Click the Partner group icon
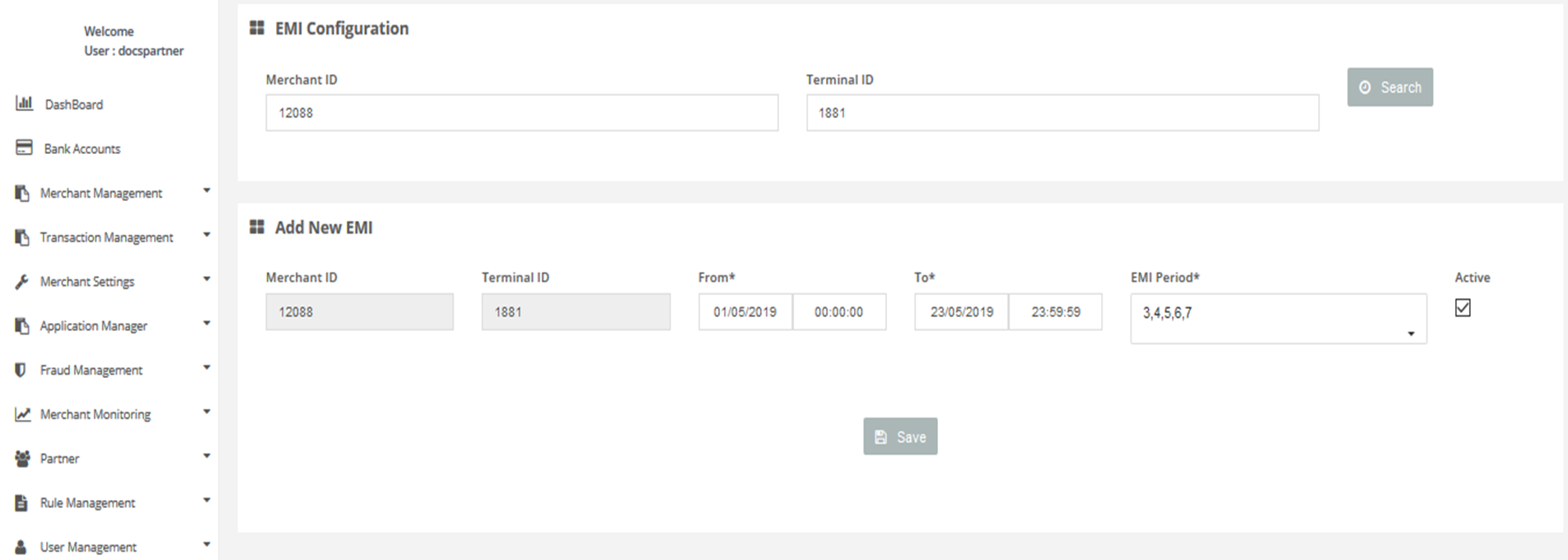1568x560 pixels. pyautogui.click(x=22, y=459)
